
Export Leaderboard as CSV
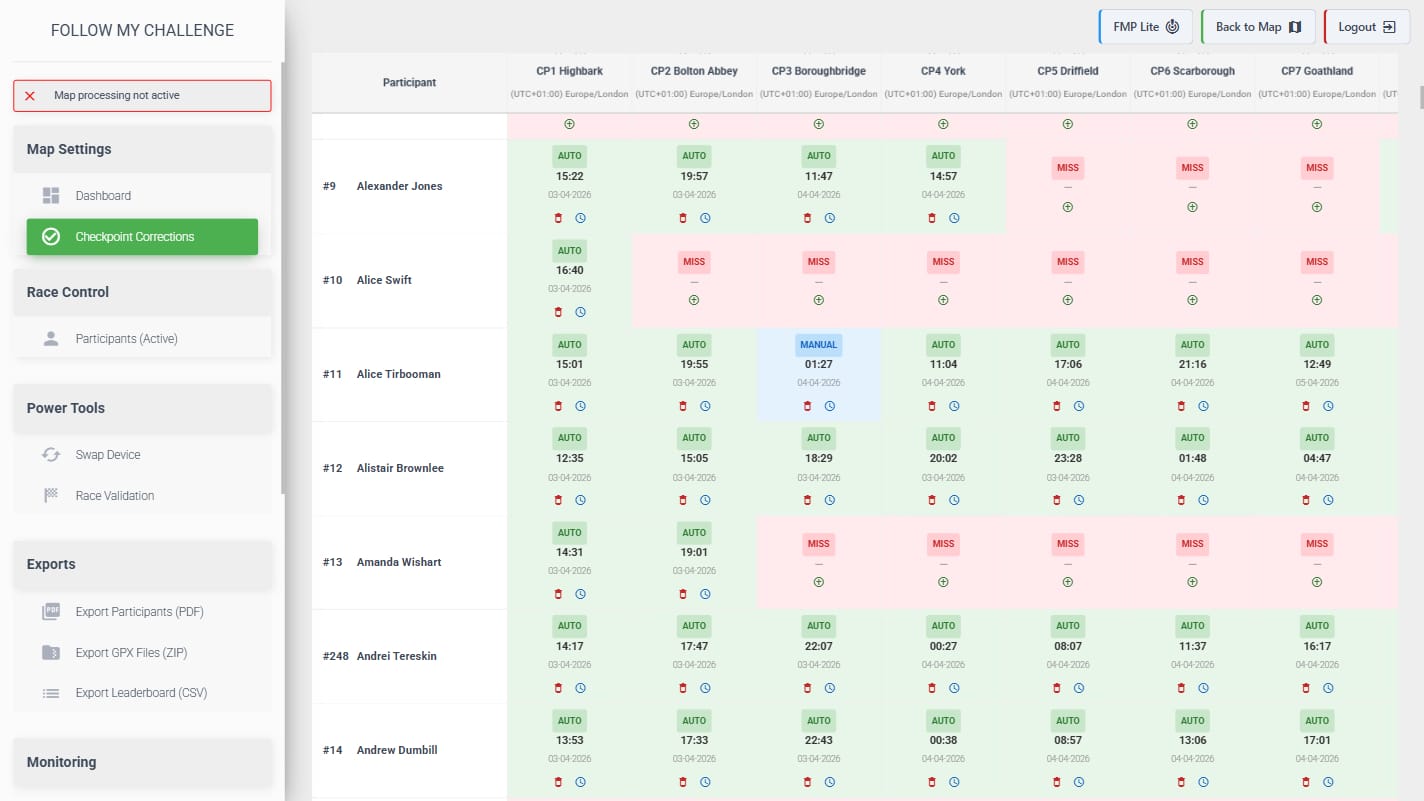(x=141, y=693)
